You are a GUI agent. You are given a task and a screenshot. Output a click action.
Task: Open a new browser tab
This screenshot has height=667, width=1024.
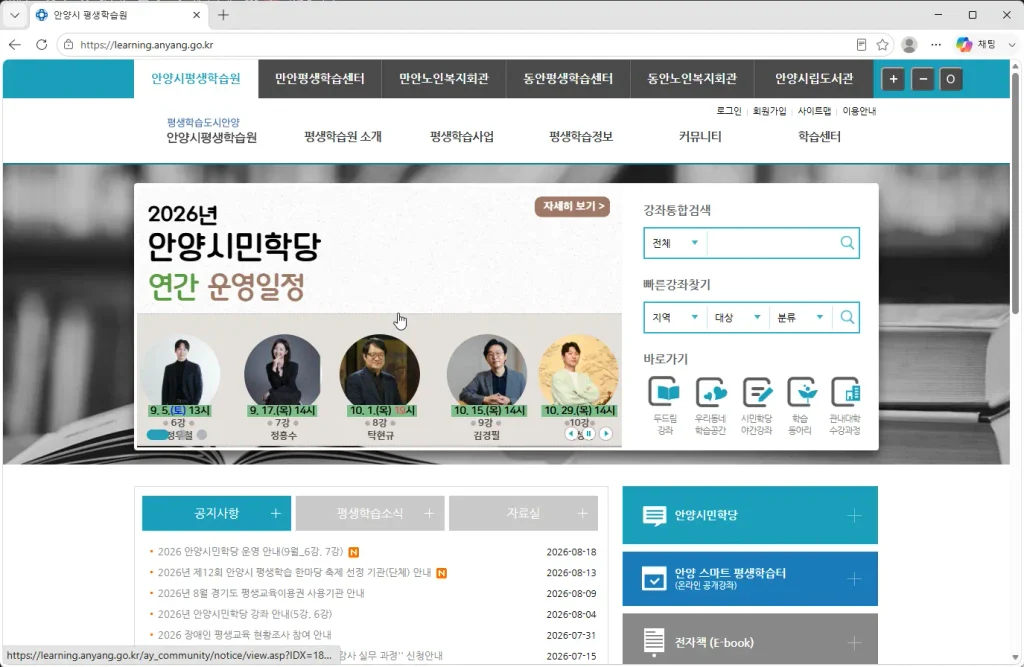tap(223, 15)
